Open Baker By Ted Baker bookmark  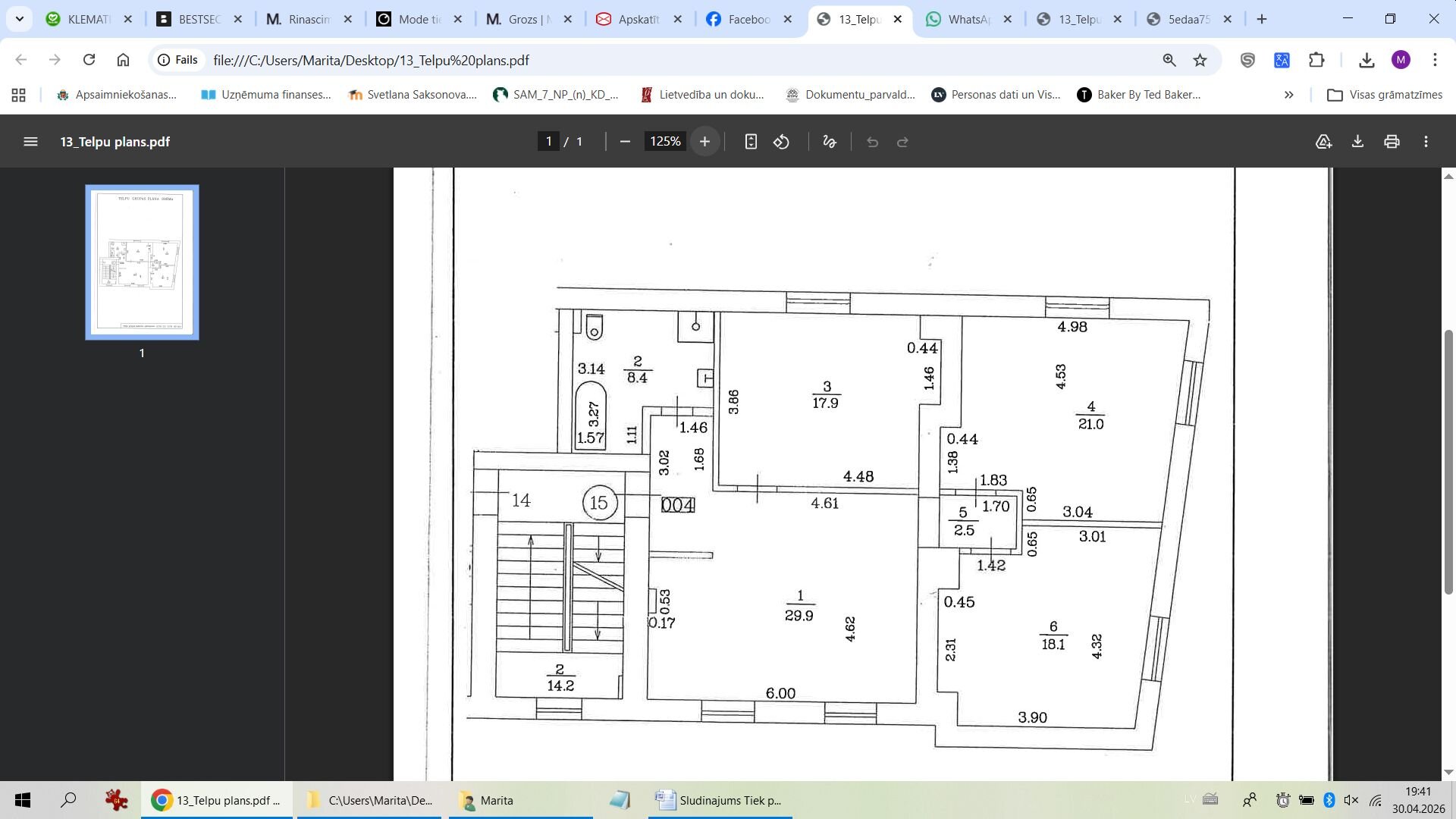pyautogui.click(x=1139, y=95)
